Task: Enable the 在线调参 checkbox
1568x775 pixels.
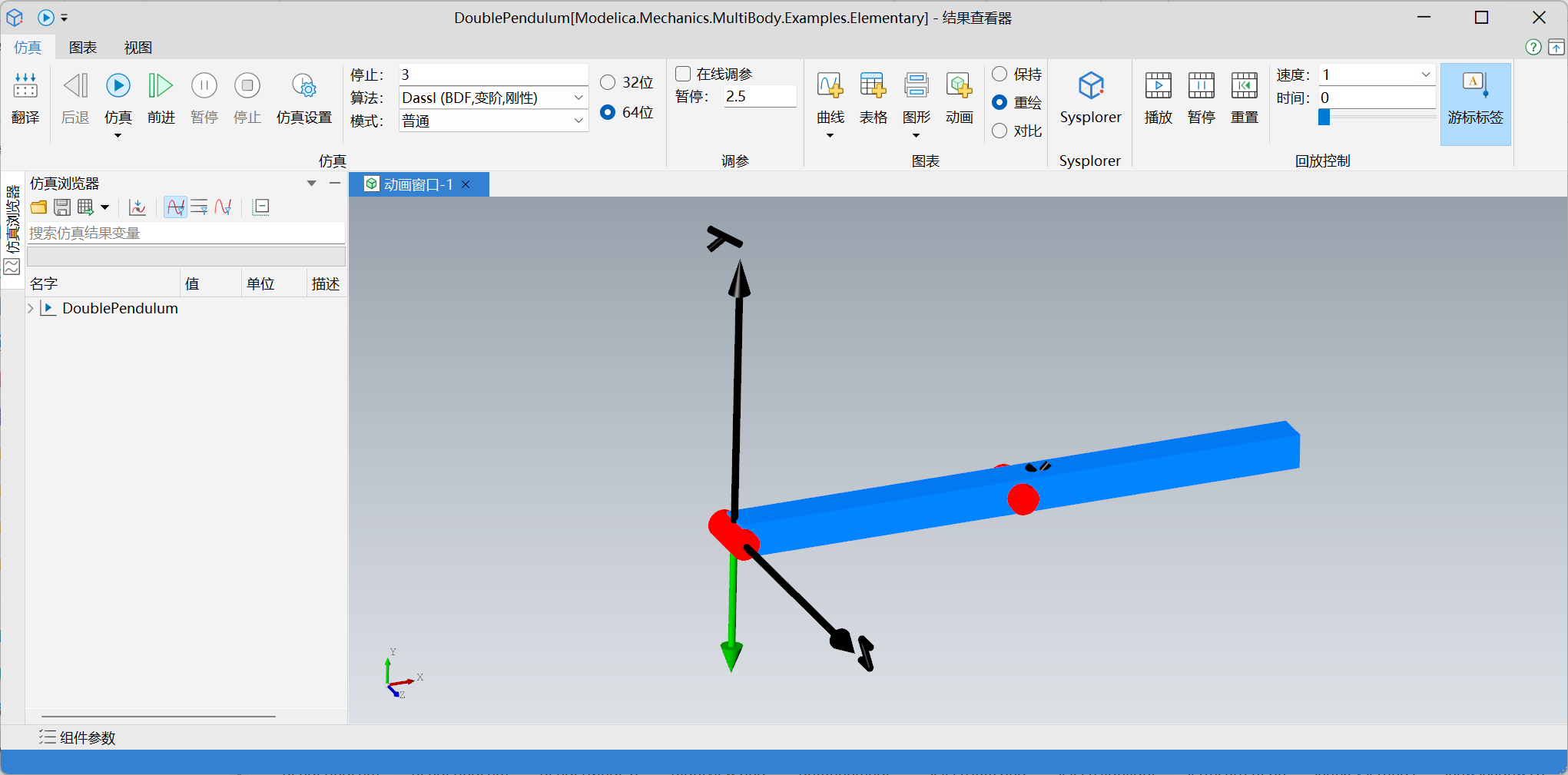Action: 683,74
